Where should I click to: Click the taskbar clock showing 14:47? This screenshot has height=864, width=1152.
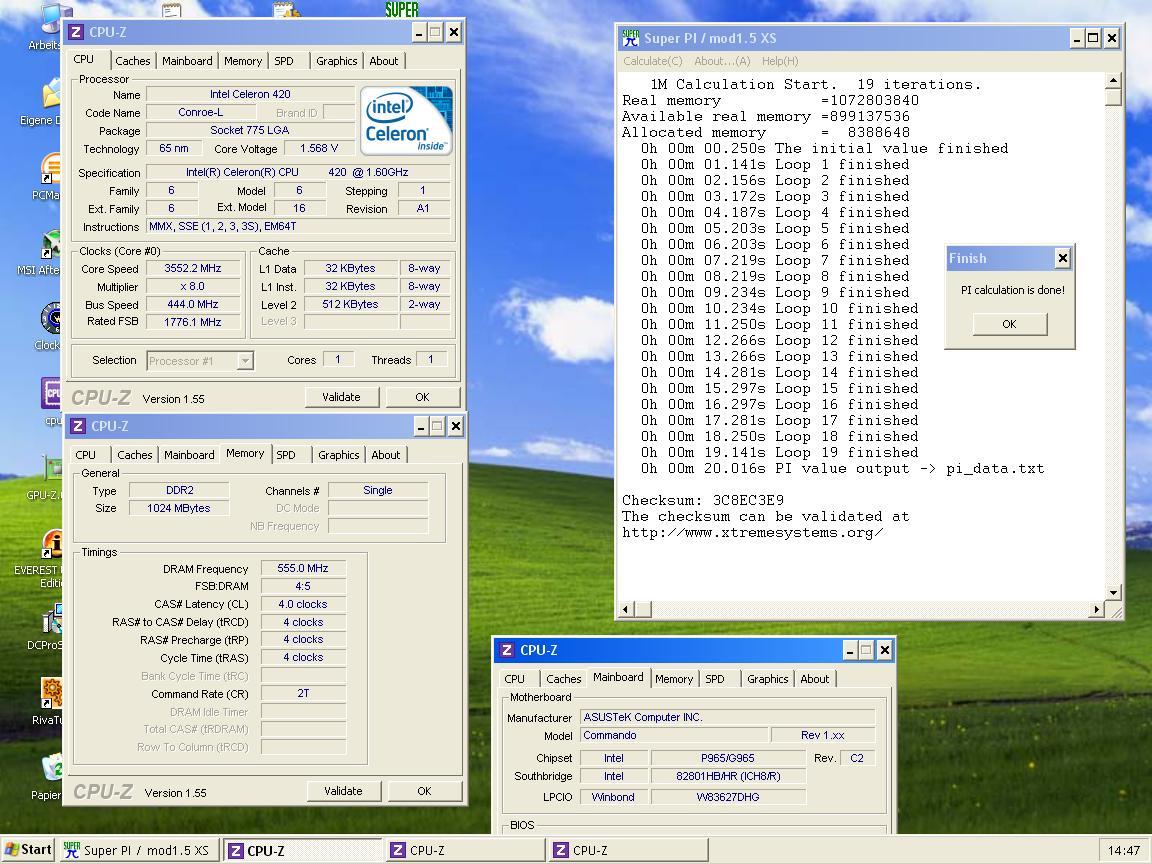[x=1124, y=851]
